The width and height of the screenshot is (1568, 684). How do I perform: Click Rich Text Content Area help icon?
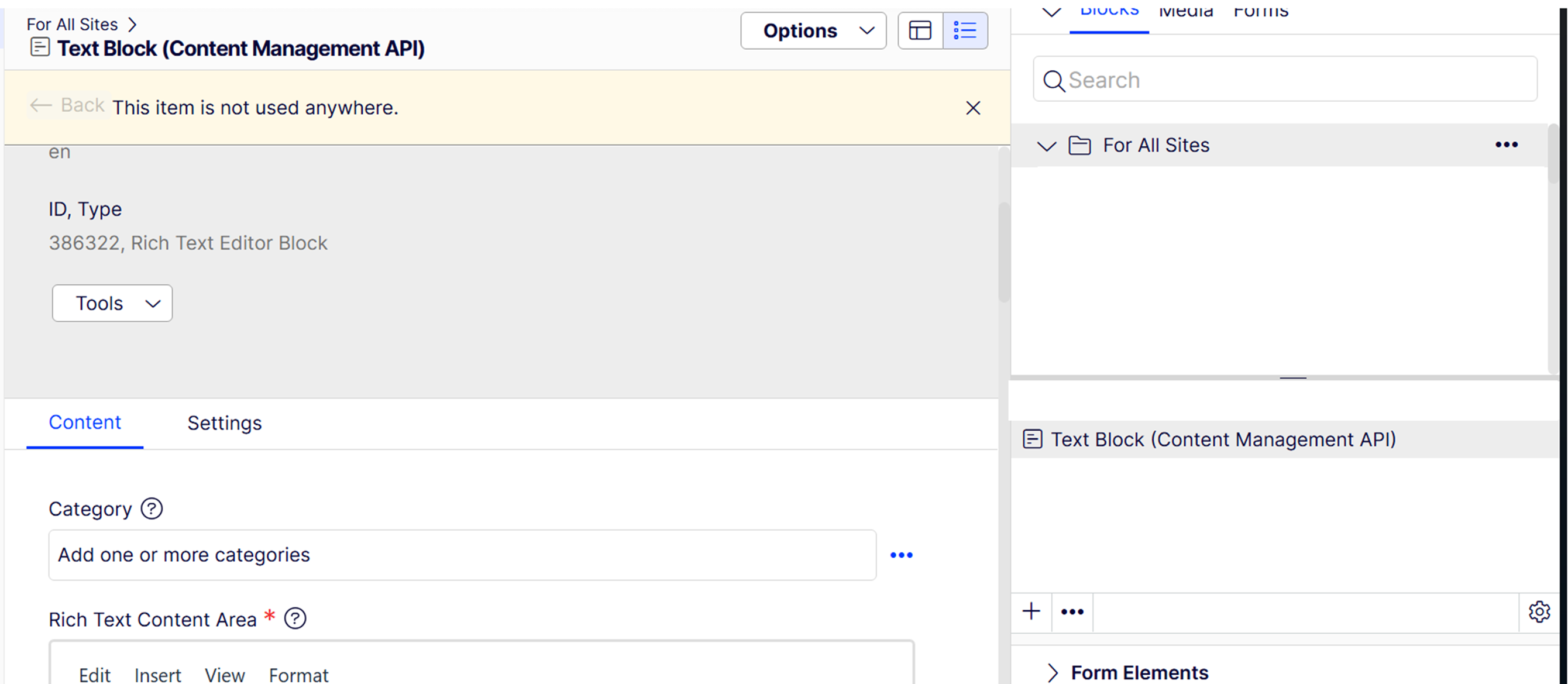tap(295, 619)
